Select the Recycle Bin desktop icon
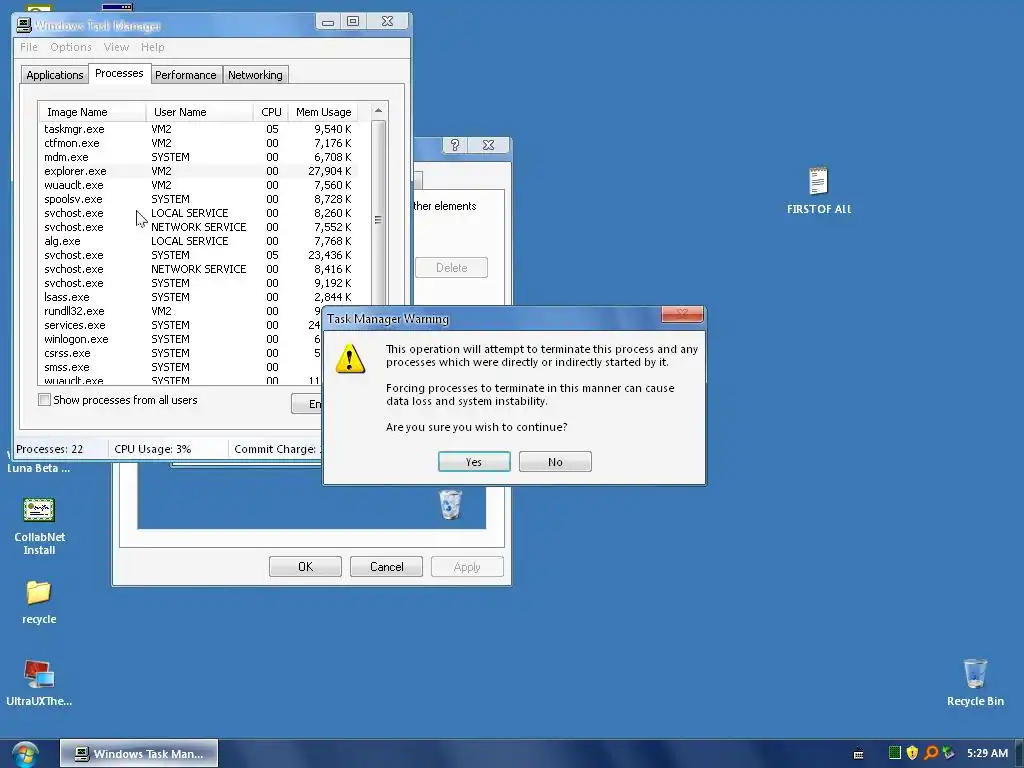 (975, 682)
